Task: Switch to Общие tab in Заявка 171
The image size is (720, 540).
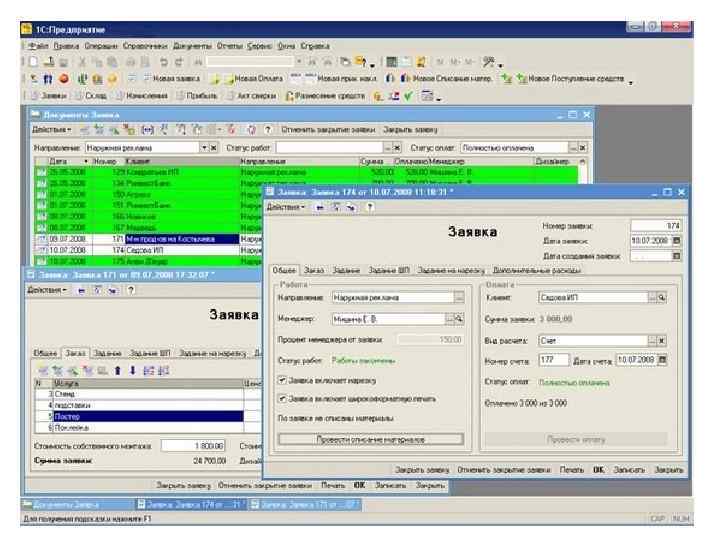Action: coord(45,353)
